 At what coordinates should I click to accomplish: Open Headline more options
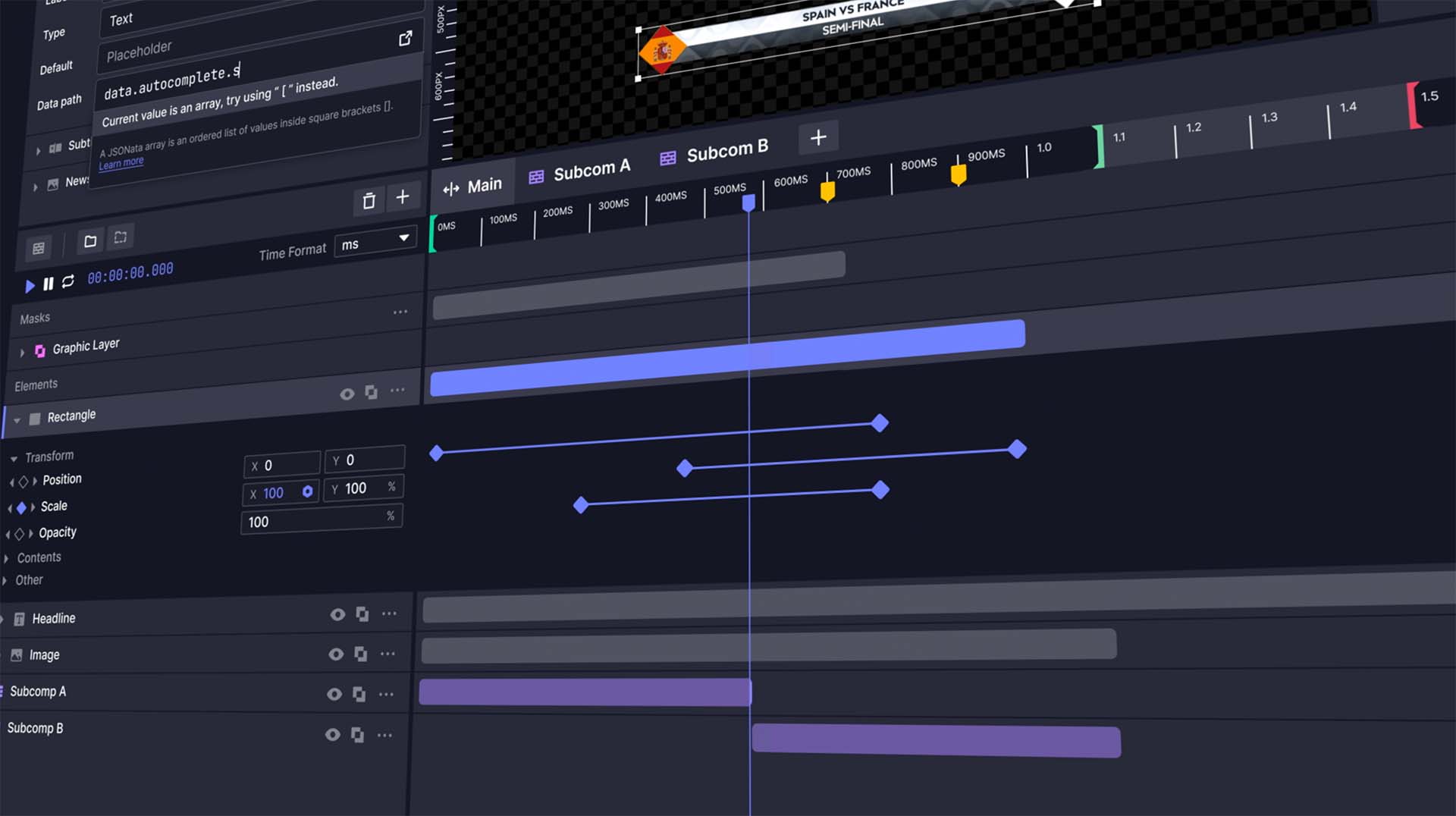[389, 614]
